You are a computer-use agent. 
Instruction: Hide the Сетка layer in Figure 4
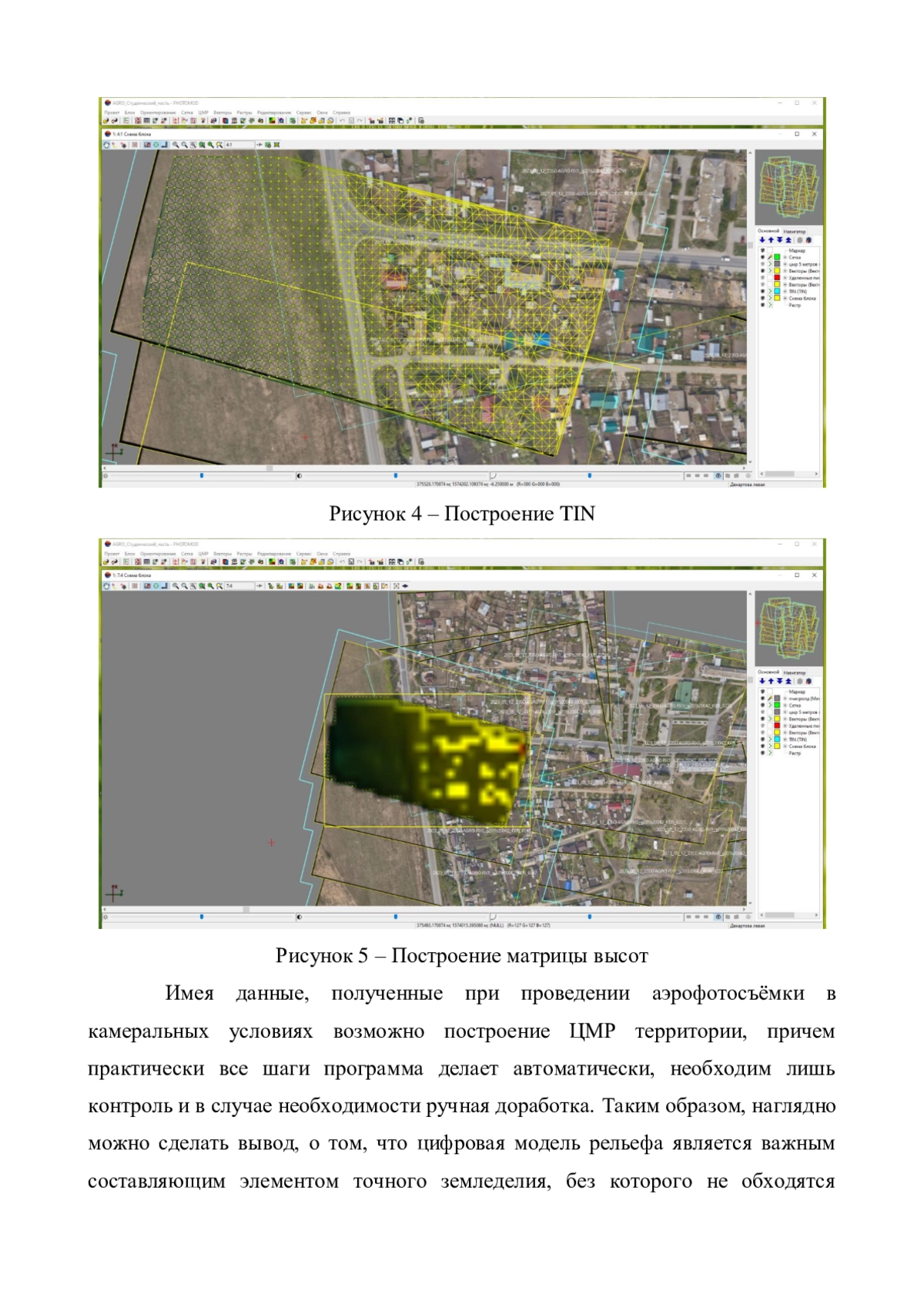coord(763,257)
